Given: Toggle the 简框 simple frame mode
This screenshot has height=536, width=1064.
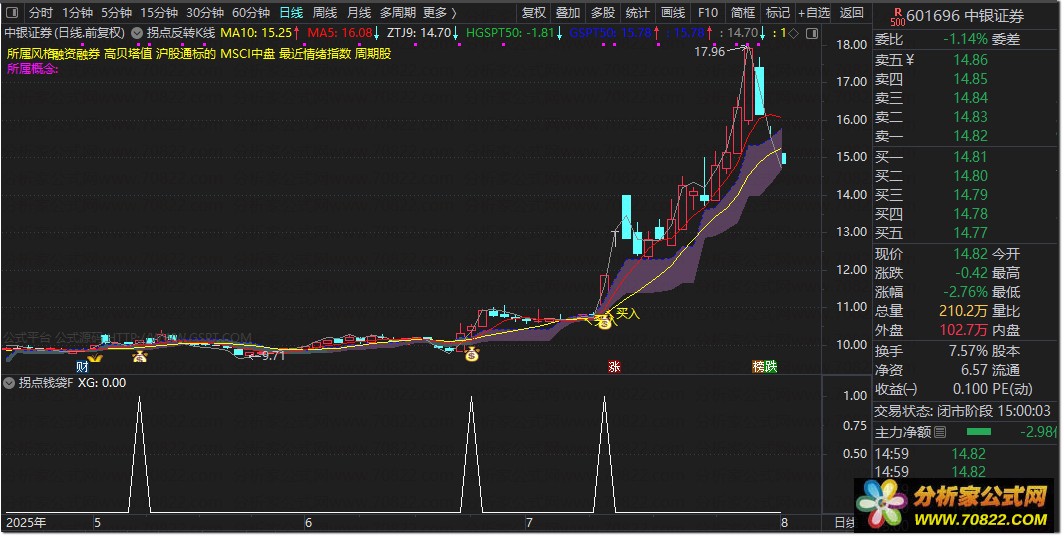Looking at the screenshot, I should 743,13.
